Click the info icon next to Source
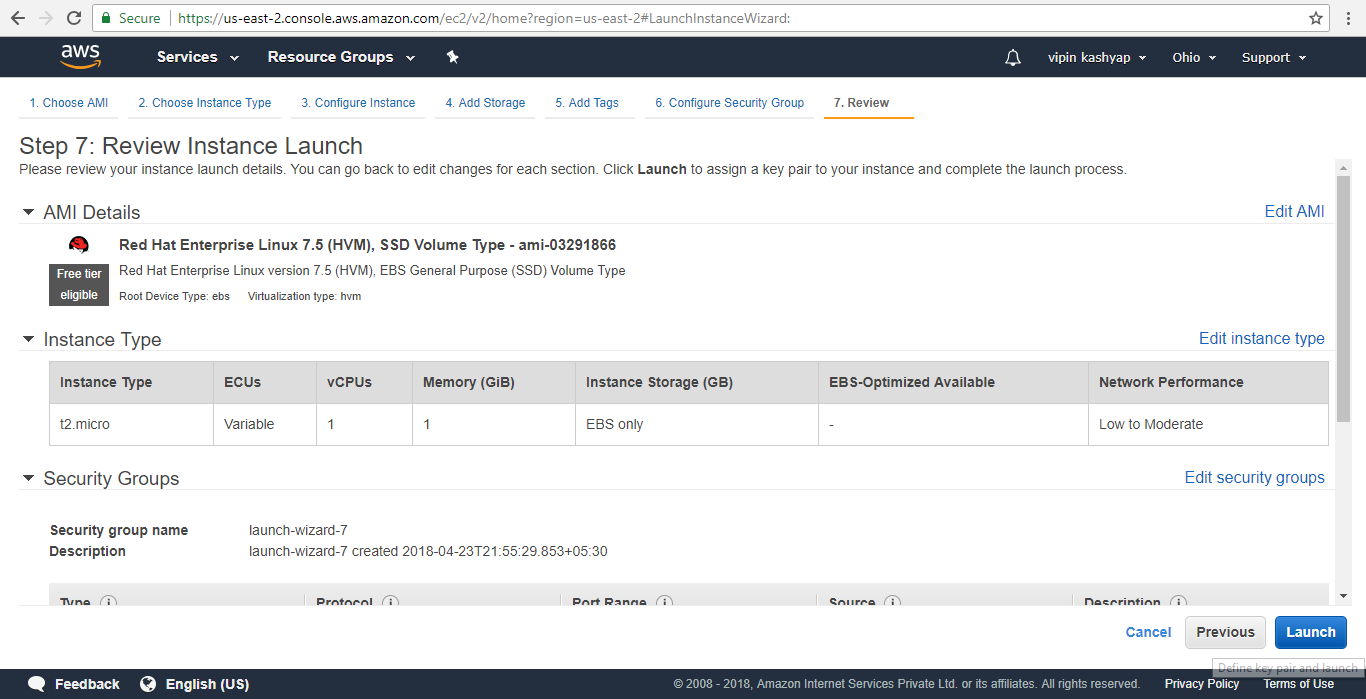Image resolution: width=1366 pixels, height=699 pixels. [892, 602]
